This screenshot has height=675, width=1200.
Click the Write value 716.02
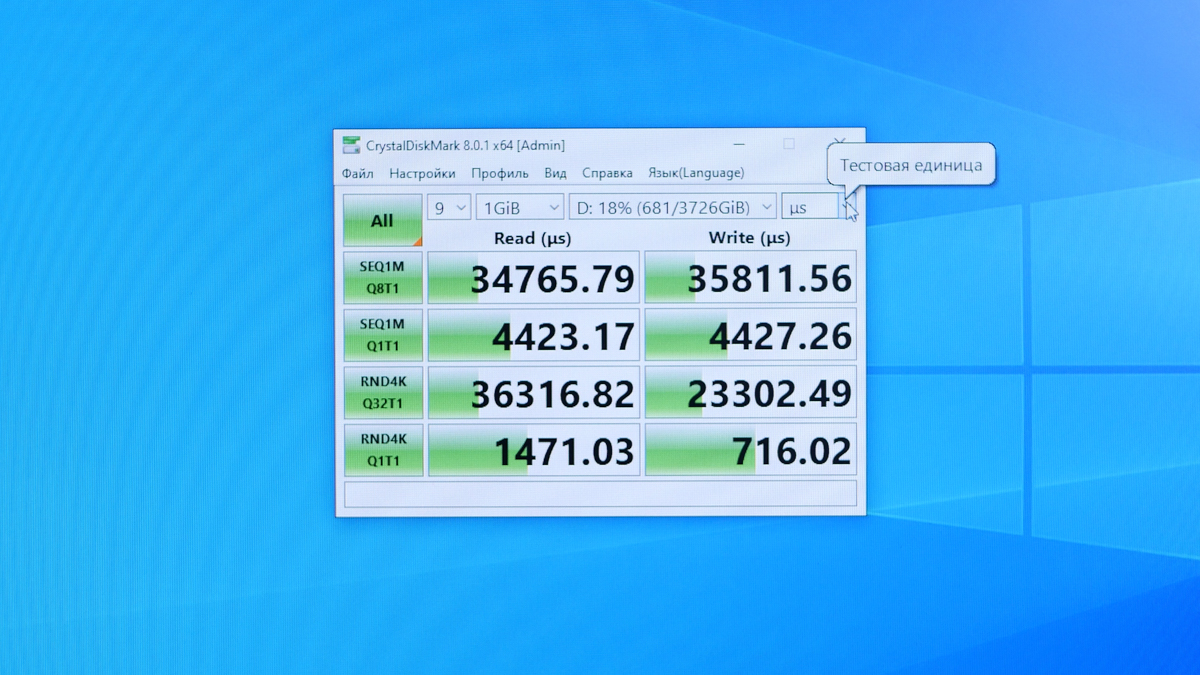(x=751, y=450)
